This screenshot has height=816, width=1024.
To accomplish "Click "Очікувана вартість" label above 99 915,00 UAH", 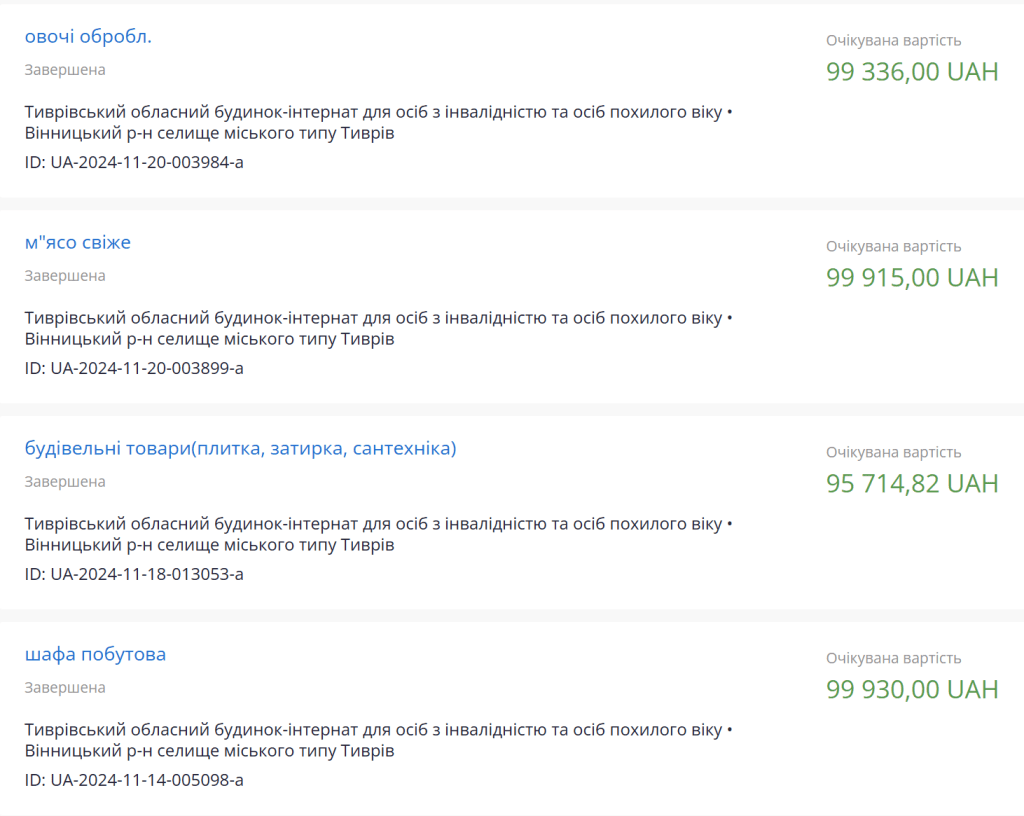I will click(x=894, y=247).
